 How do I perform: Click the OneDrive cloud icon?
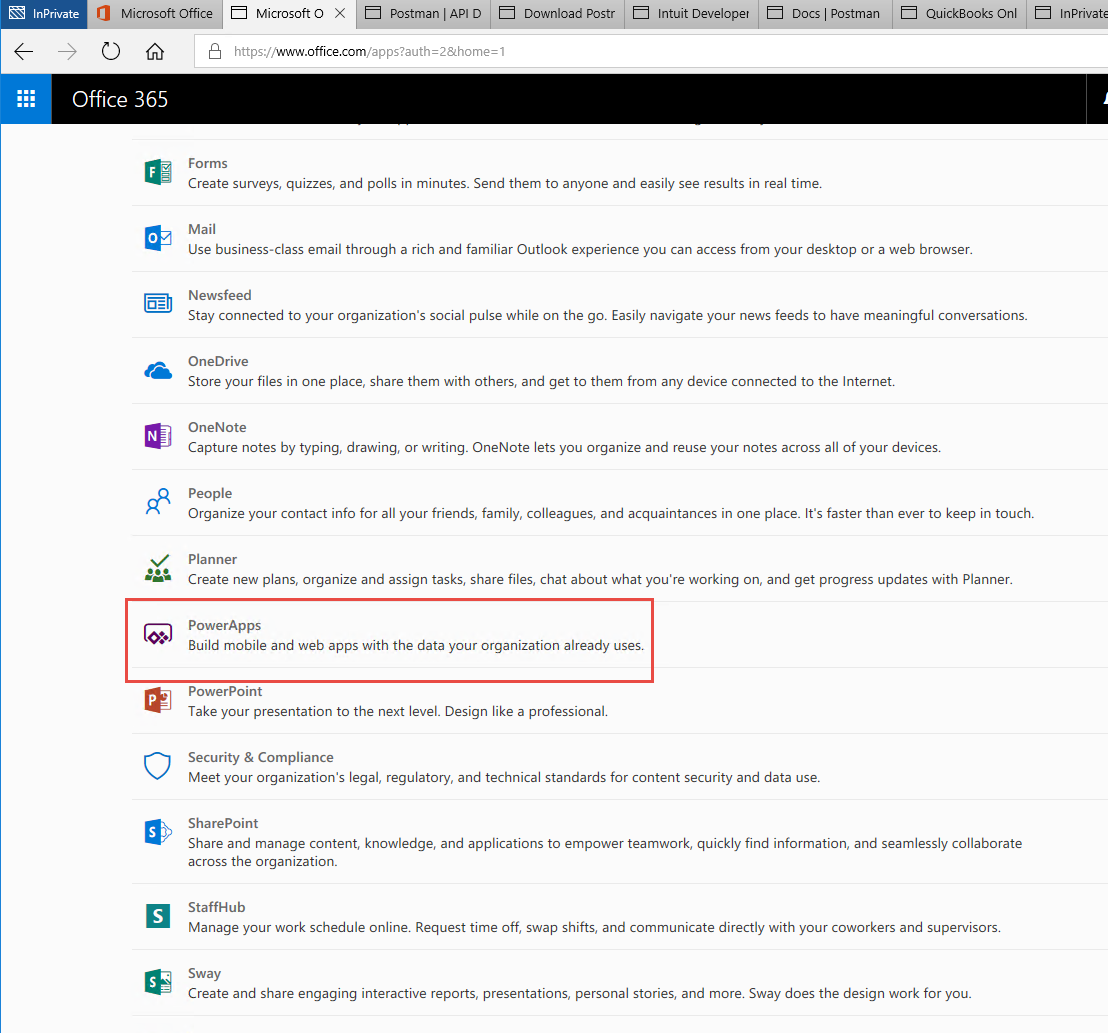click(158, 370)
